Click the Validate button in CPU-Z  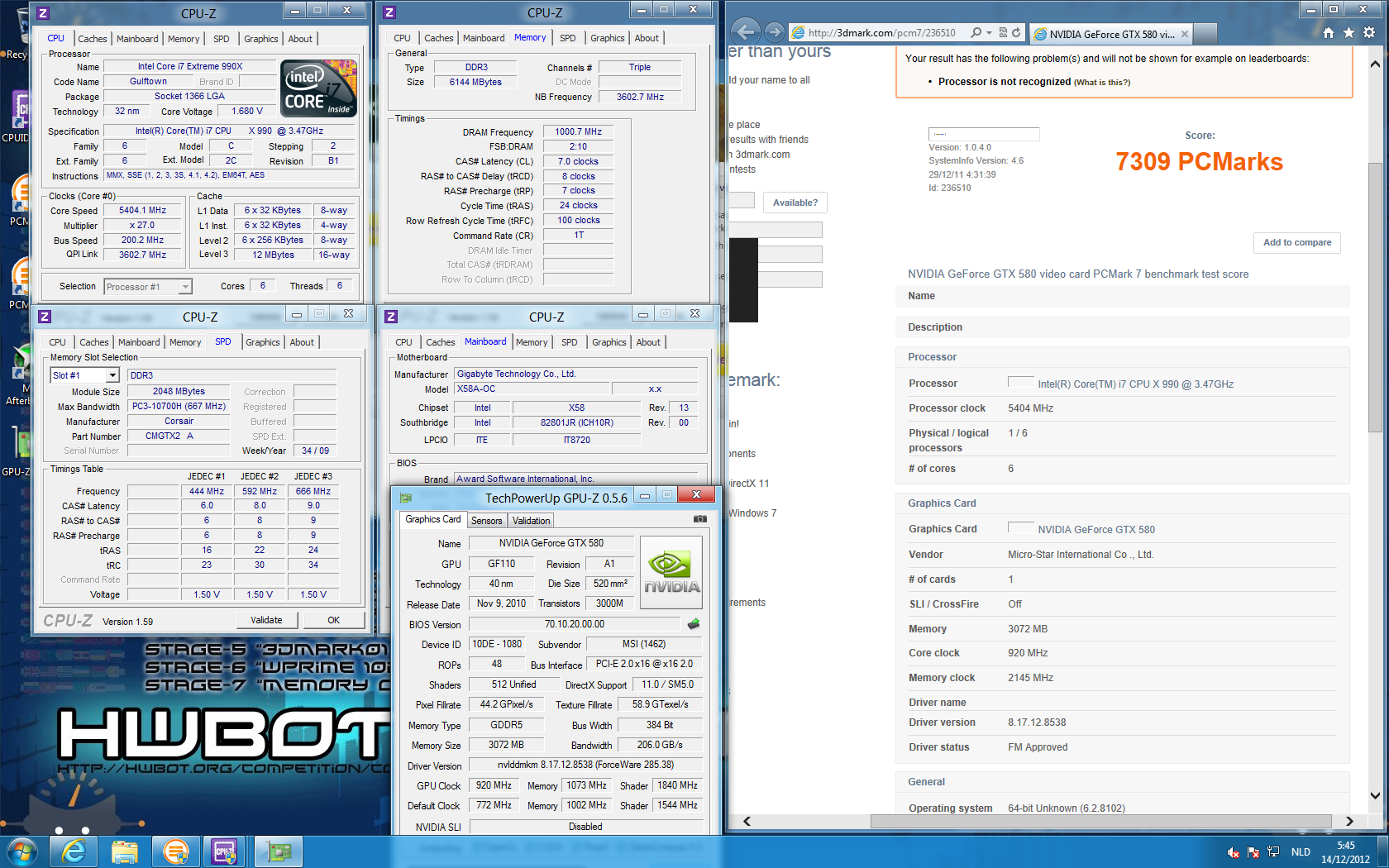click(x=266, y=620)
